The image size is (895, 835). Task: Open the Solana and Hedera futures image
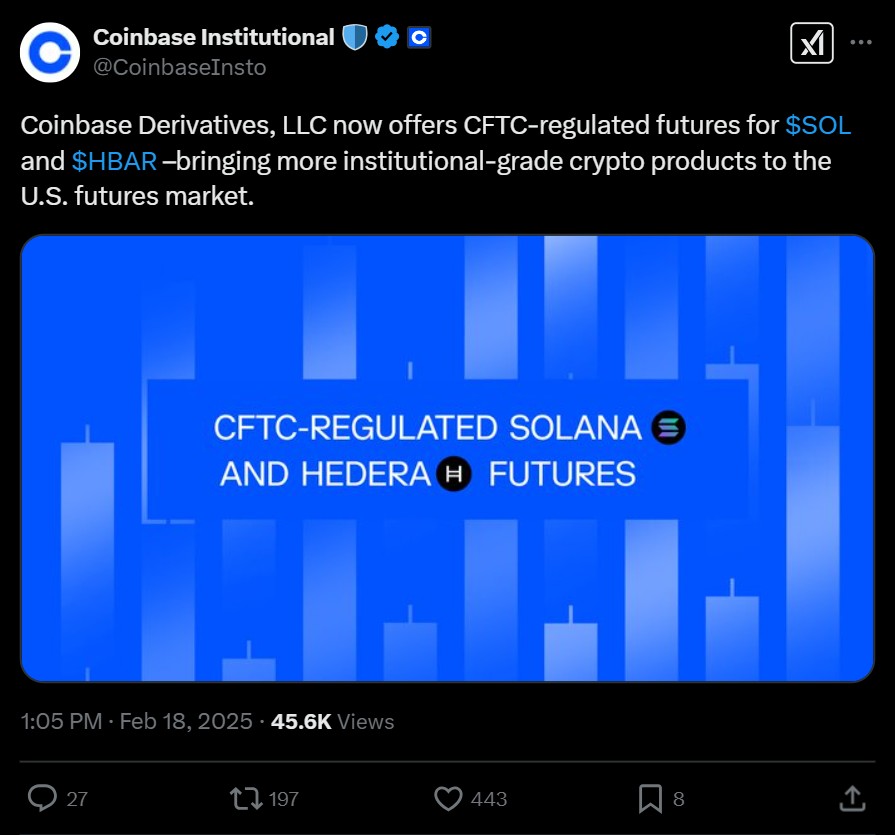coord(447,458)
